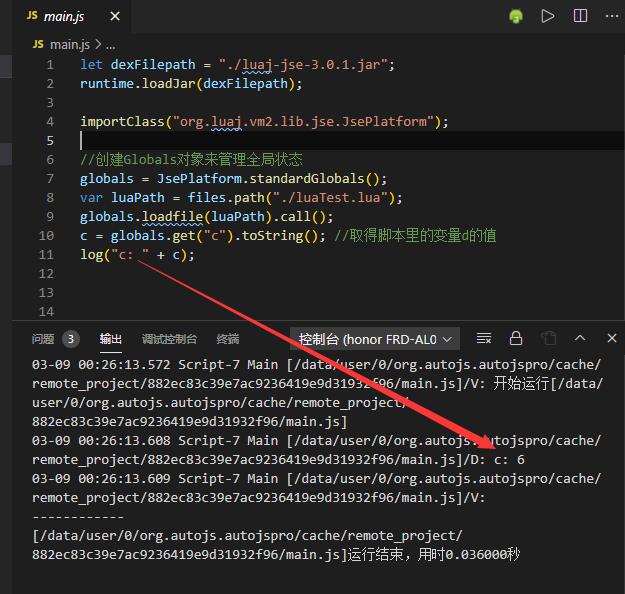This screenshot has width=625, height=594.
Task: Click line number 1 in the gutter
Action: [x=50, y=65]
